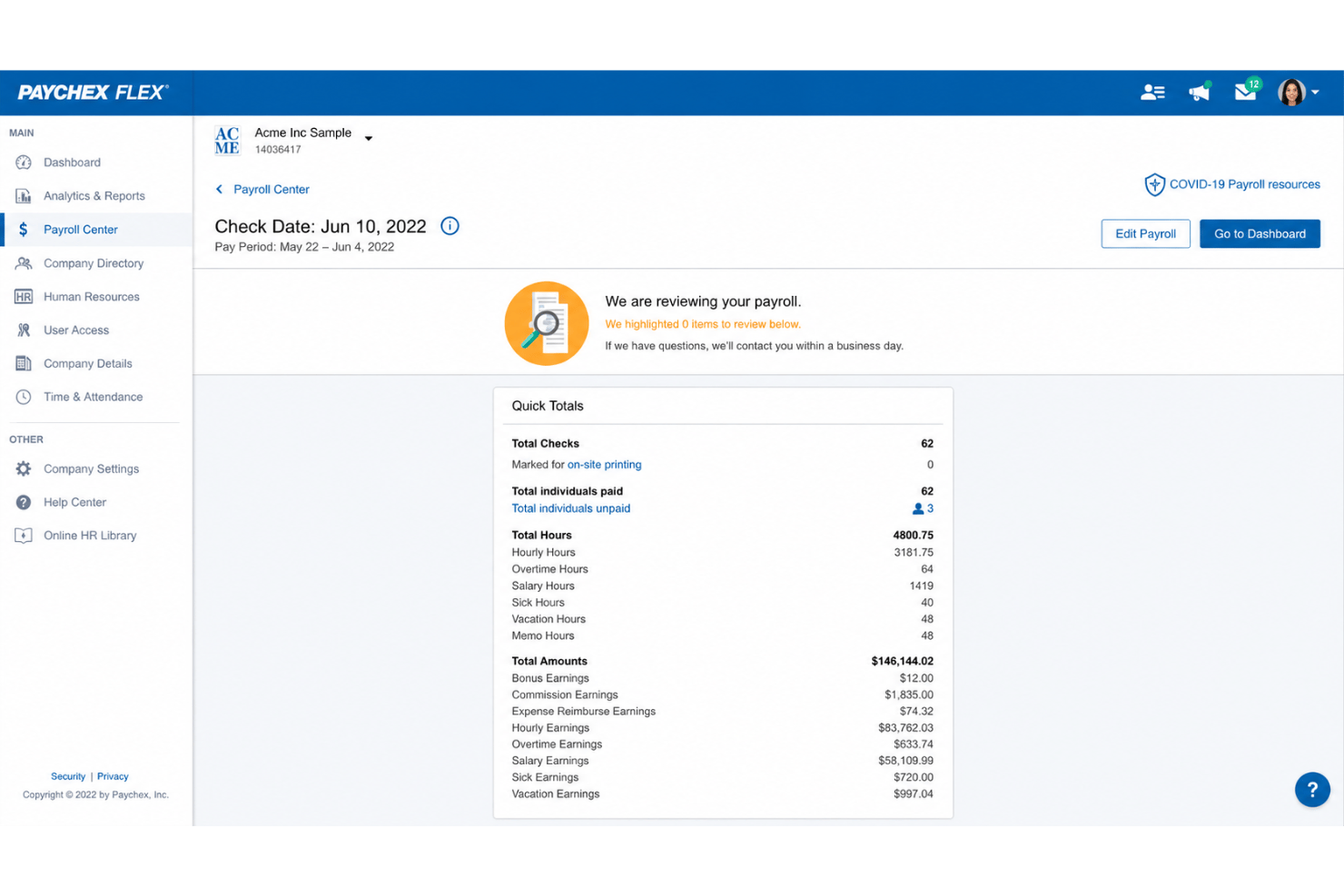Viewport: 1344px width, 896px height.
Task: Click the user profile avatar
Action: (x=1290, y=92)
